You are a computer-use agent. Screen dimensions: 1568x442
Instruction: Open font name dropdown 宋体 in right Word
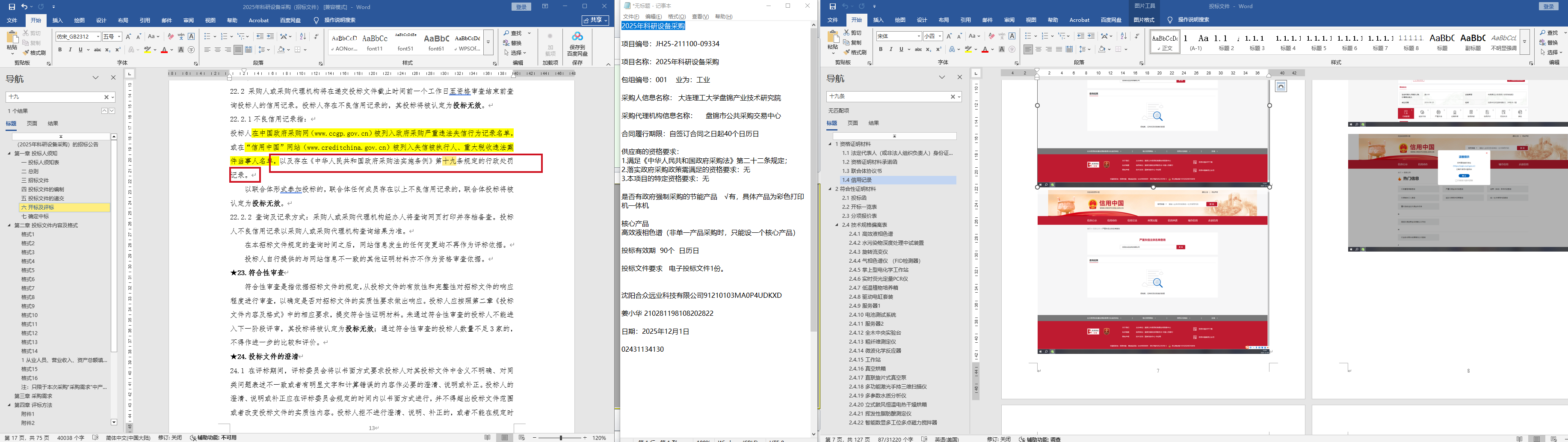[919, 36]
